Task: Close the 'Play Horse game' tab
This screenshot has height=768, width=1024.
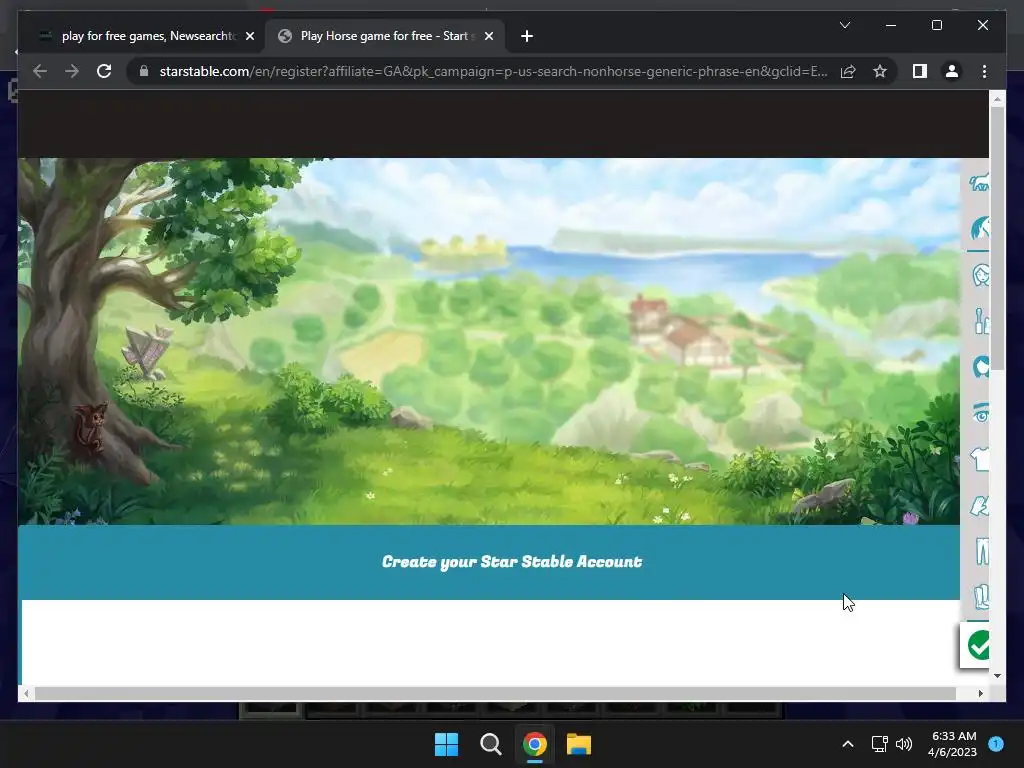Action: point(488,37)
